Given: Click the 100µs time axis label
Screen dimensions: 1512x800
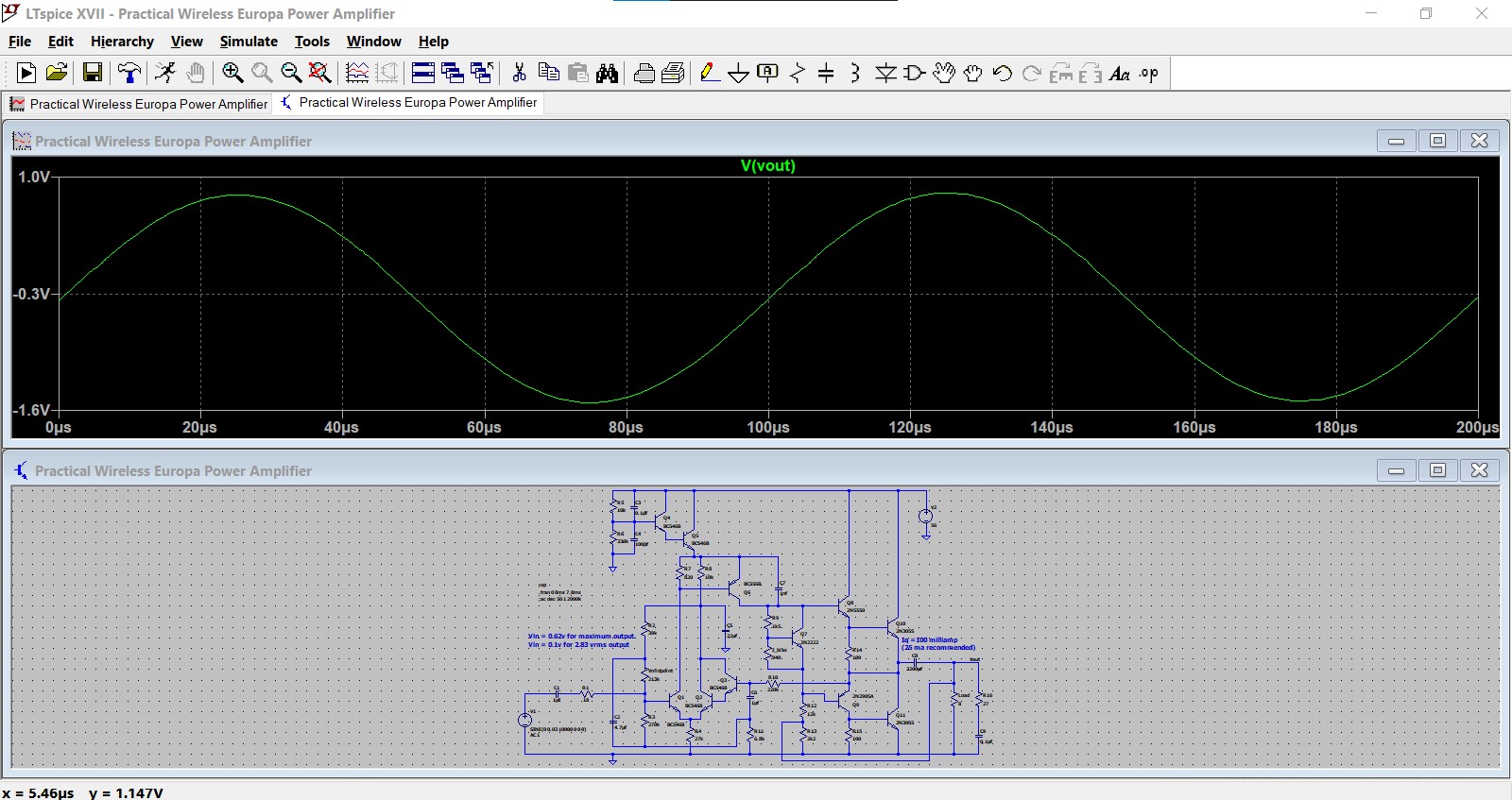Looking at the screenshot, I should (x=768, y=428).
